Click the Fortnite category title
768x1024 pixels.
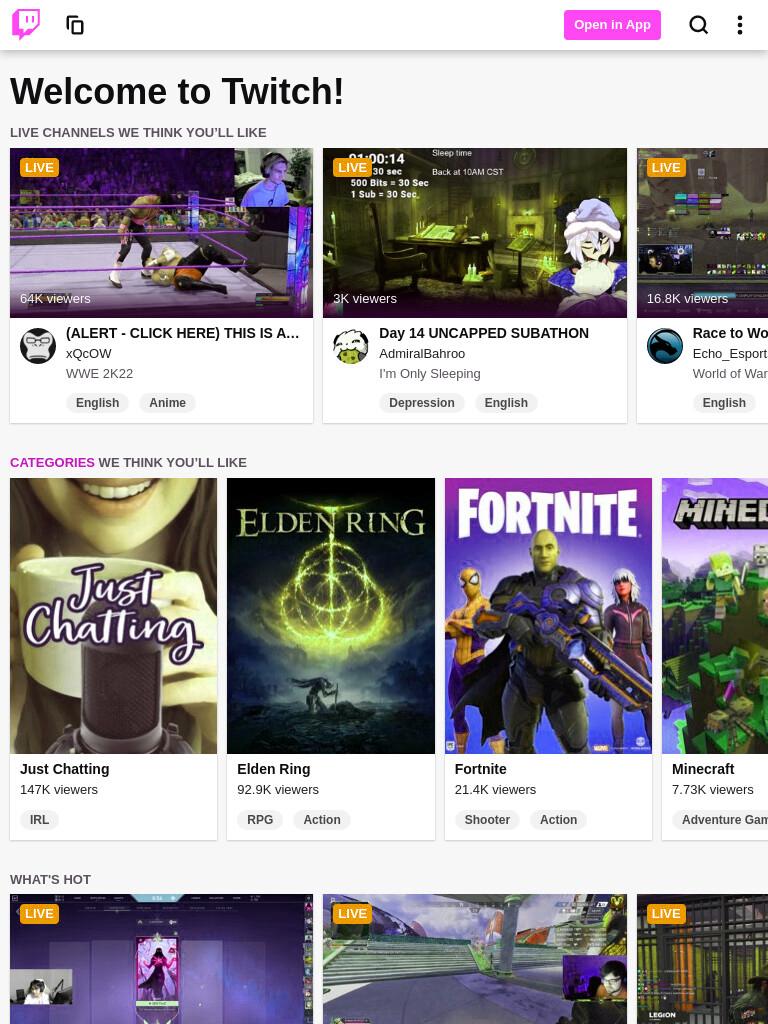(481, 769)
